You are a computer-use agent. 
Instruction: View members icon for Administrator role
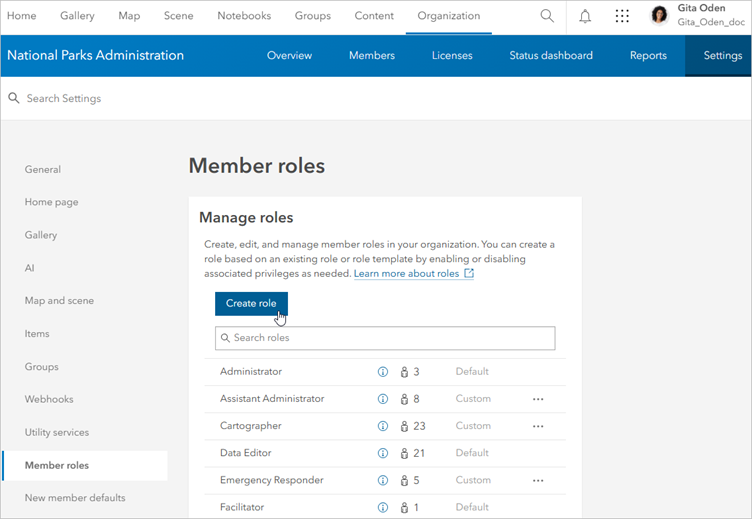pyautogui.click(x=404, y=372)
